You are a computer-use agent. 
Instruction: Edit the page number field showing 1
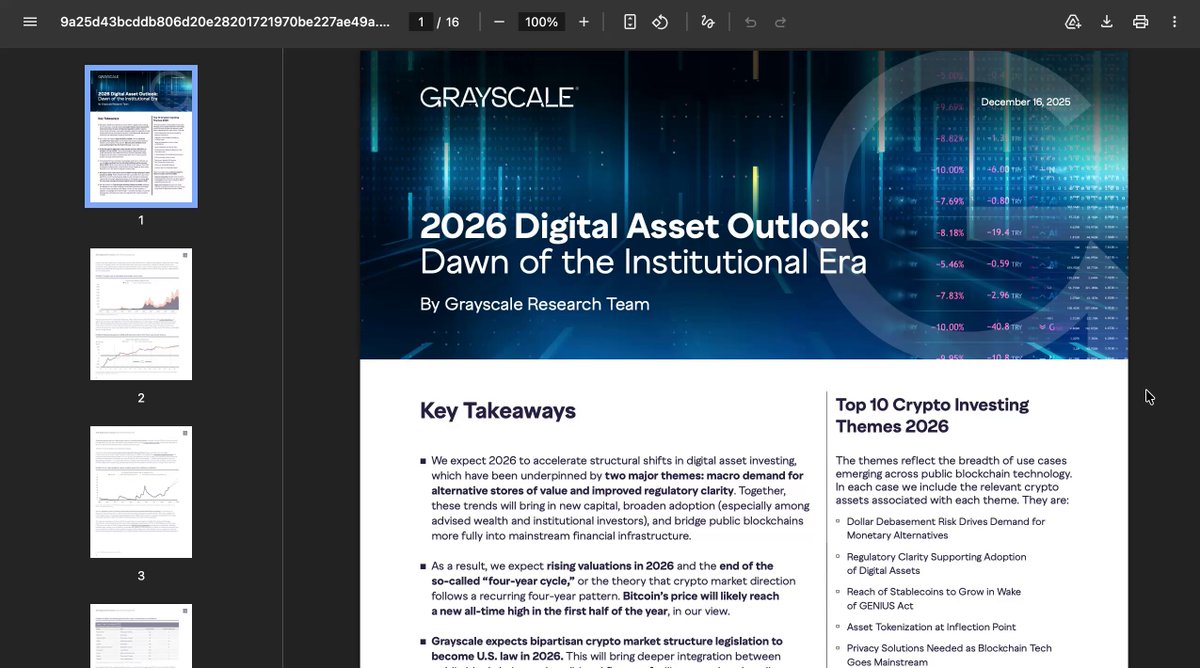point(422,22)
